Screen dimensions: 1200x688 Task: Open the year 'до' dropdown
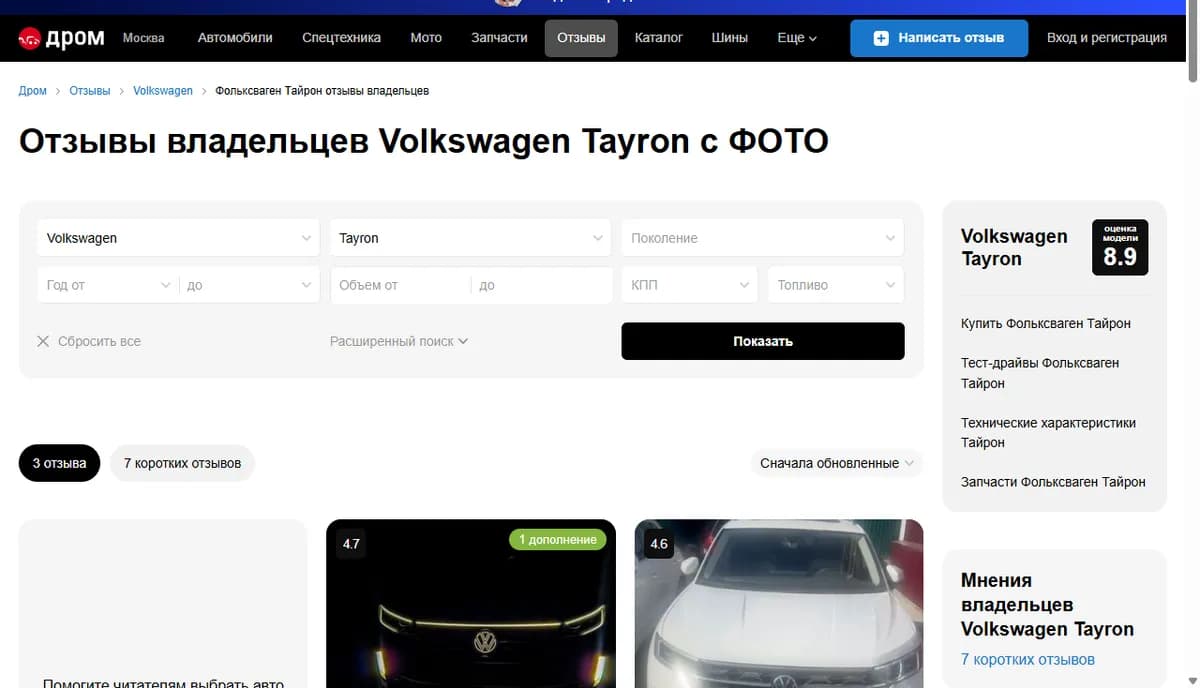click(249, 285)
